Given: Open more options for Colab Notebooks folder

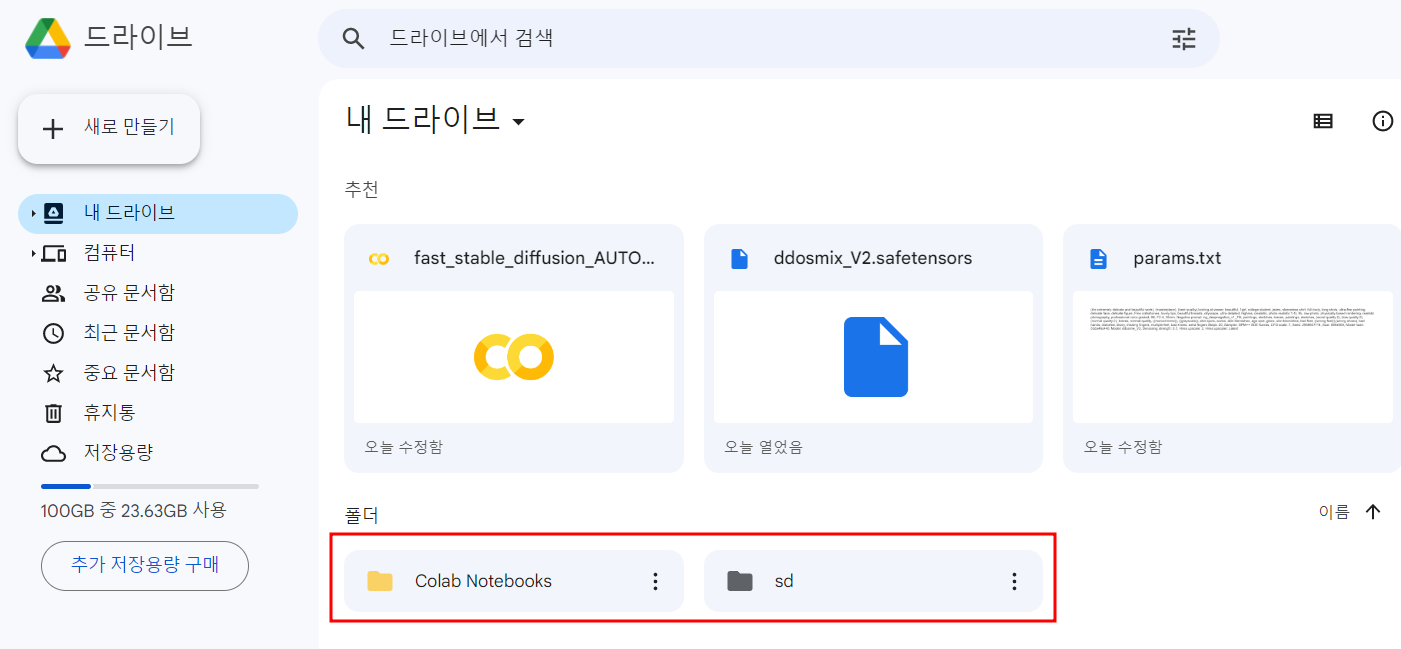Looking at the screenshot, I should (655, 581).
